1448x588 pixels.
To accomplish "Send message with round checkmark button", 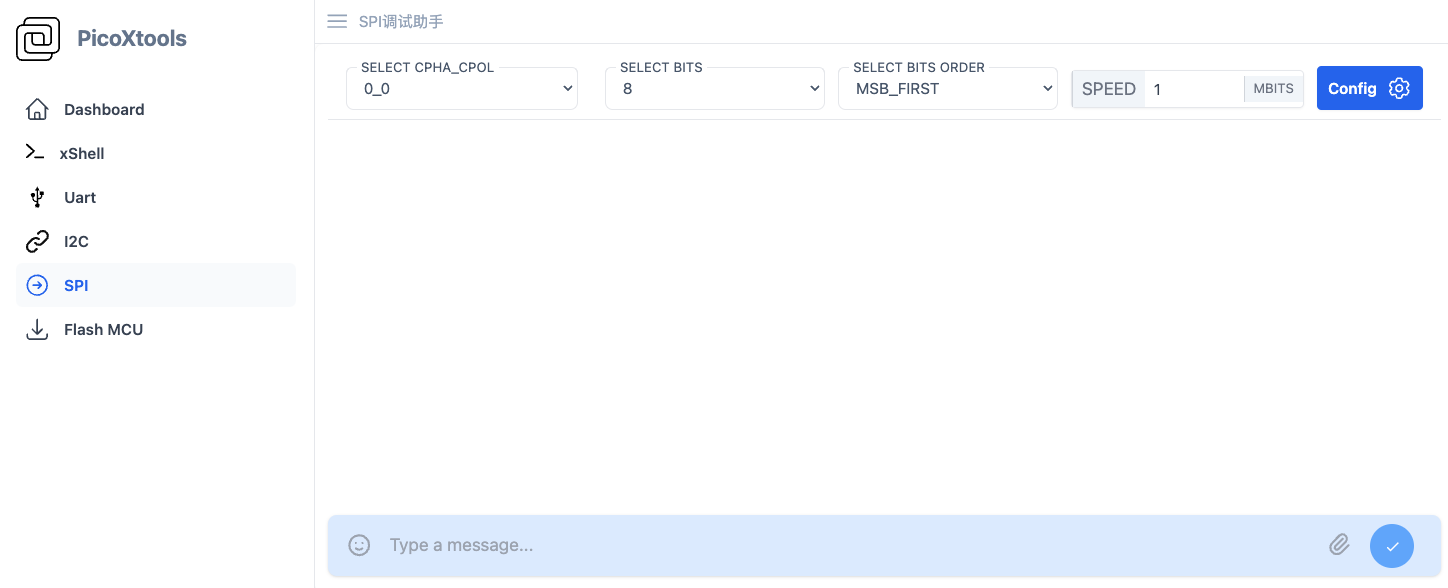I will click(1392, 546).
